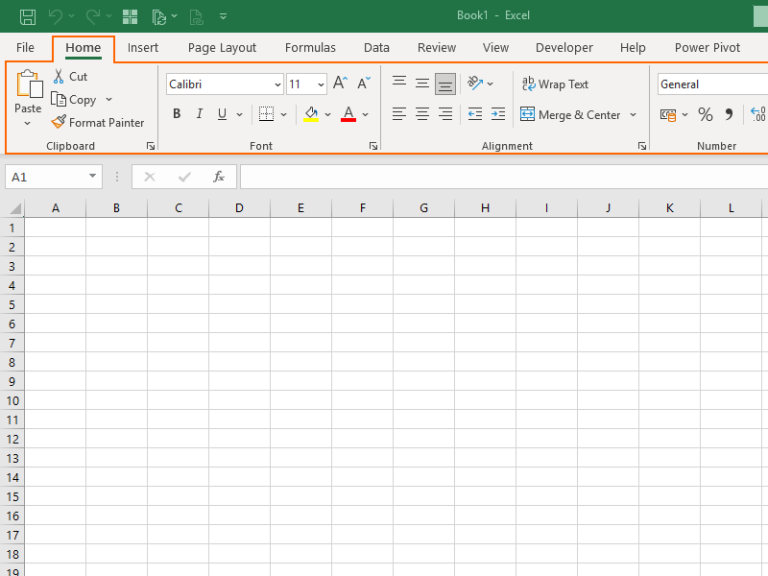Click the Save icon in quick access toolbar
The image size is (768, 576).
click(27, 17)
